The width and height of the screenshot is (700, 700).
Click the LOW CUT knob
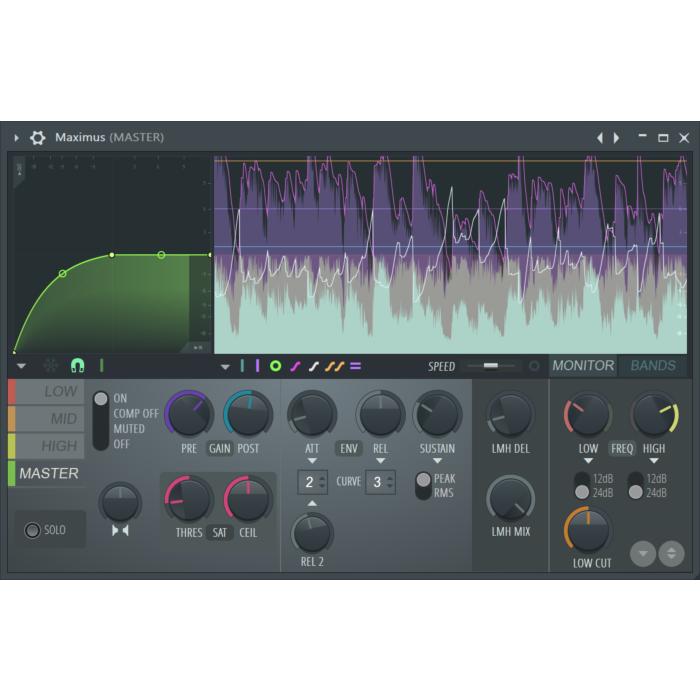588,530
